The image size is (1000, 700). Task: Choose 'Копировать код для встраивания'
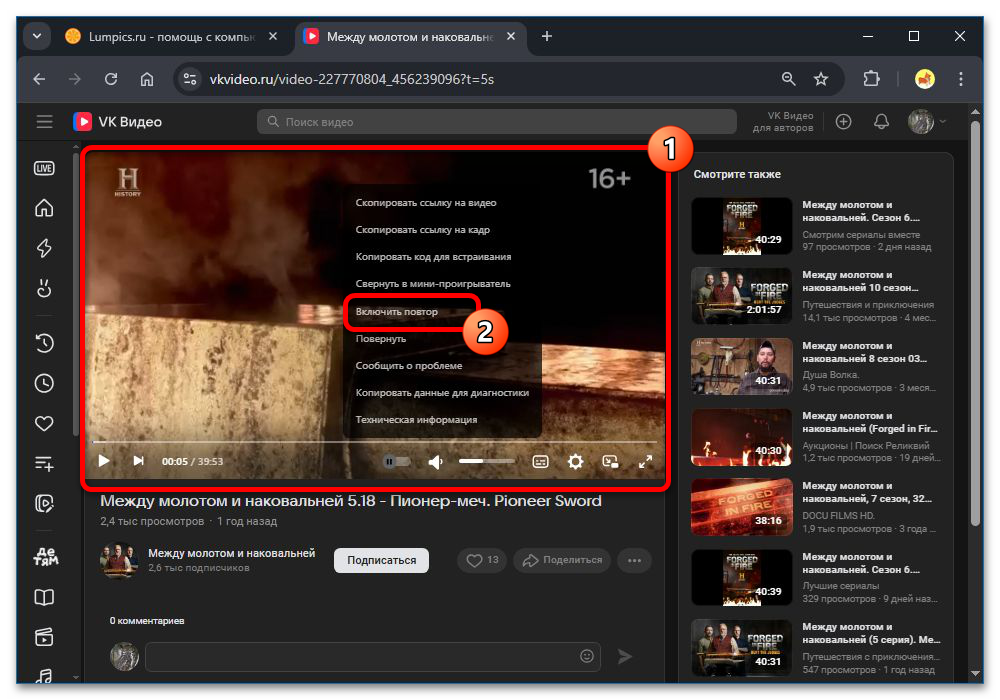click(x=433, y=256)
